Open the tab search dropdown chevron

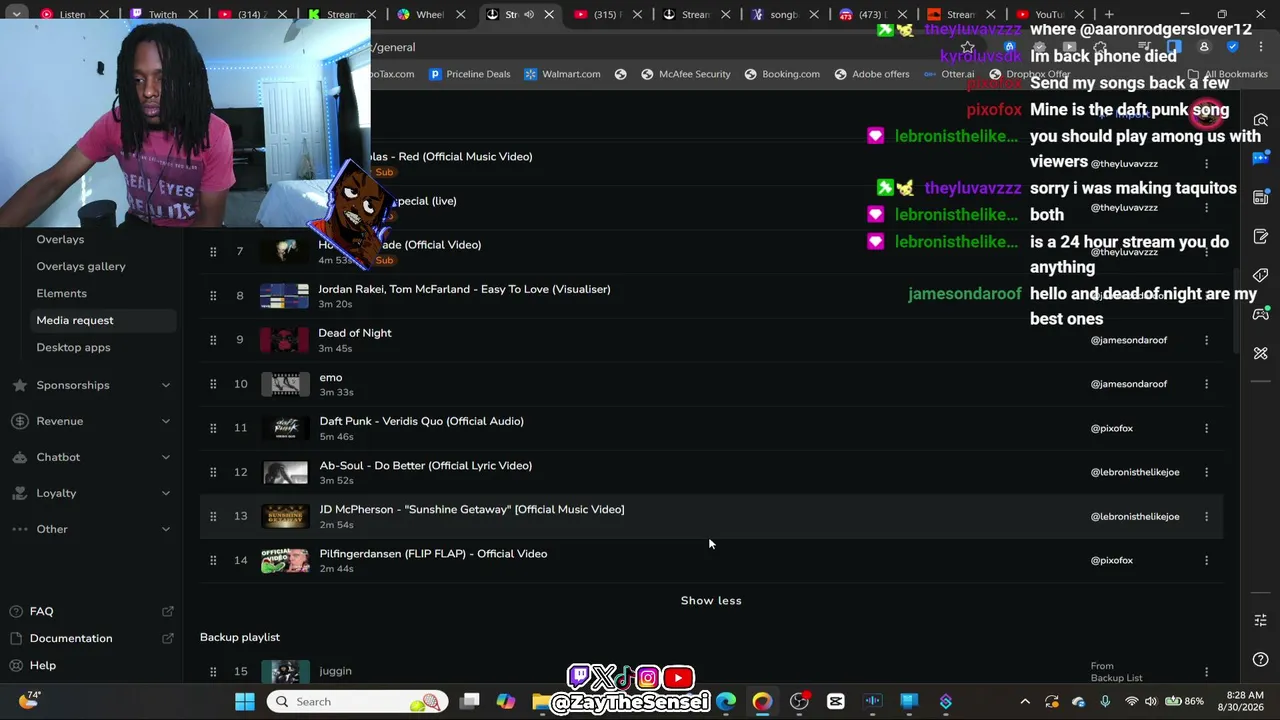pos(16,14)
